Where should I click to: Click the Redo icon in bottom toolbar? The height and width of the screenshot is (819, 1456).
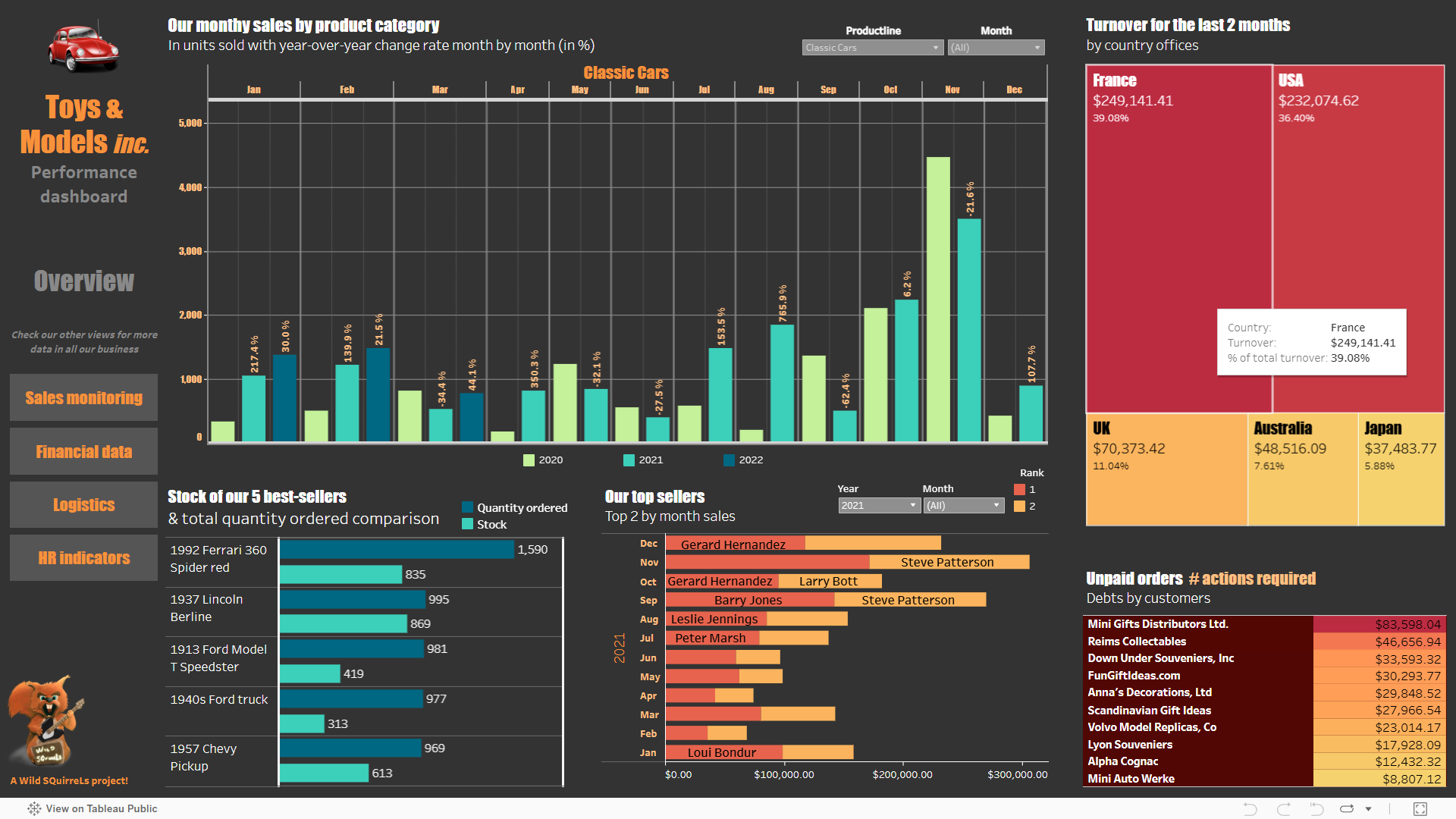click(x=1283, y=809)
